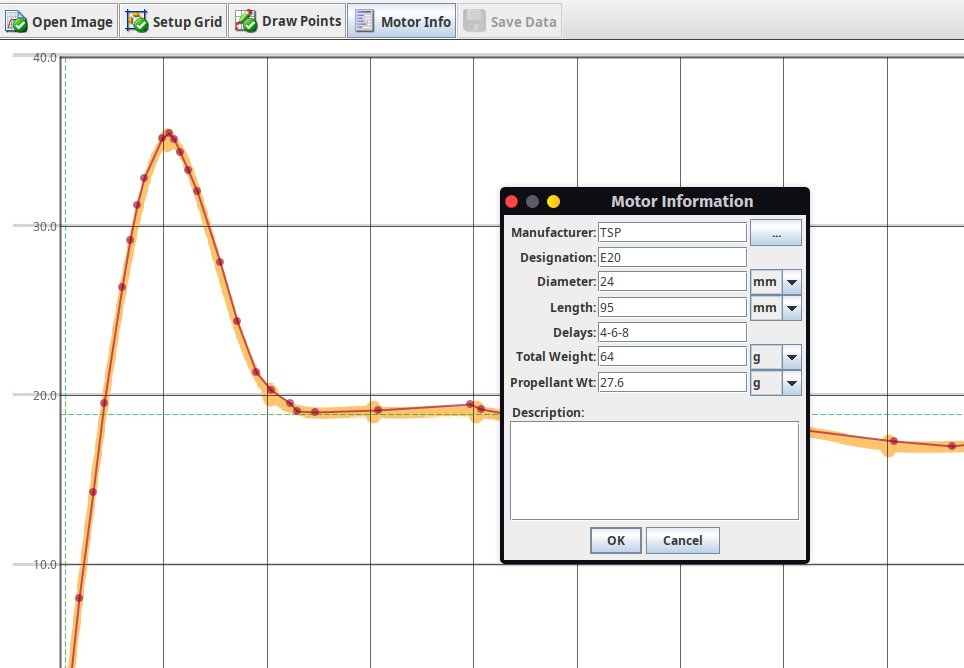This screenshot has width=964, height=668.
Task: Select the Draw Points tool
Action: tap(288, 22)
